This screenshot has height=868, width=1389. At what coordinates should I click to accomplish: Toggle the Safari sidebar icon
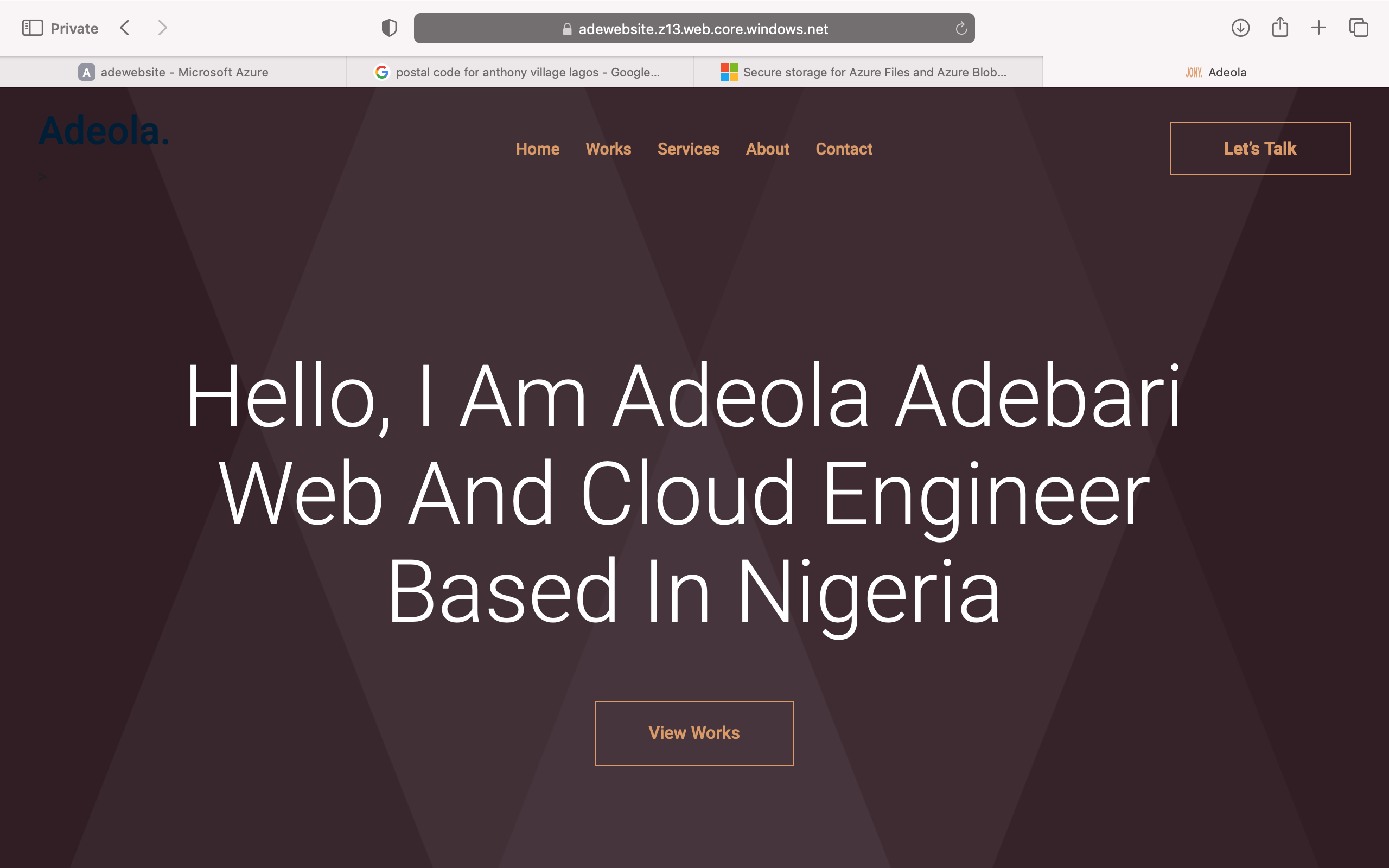pos(32,28)
